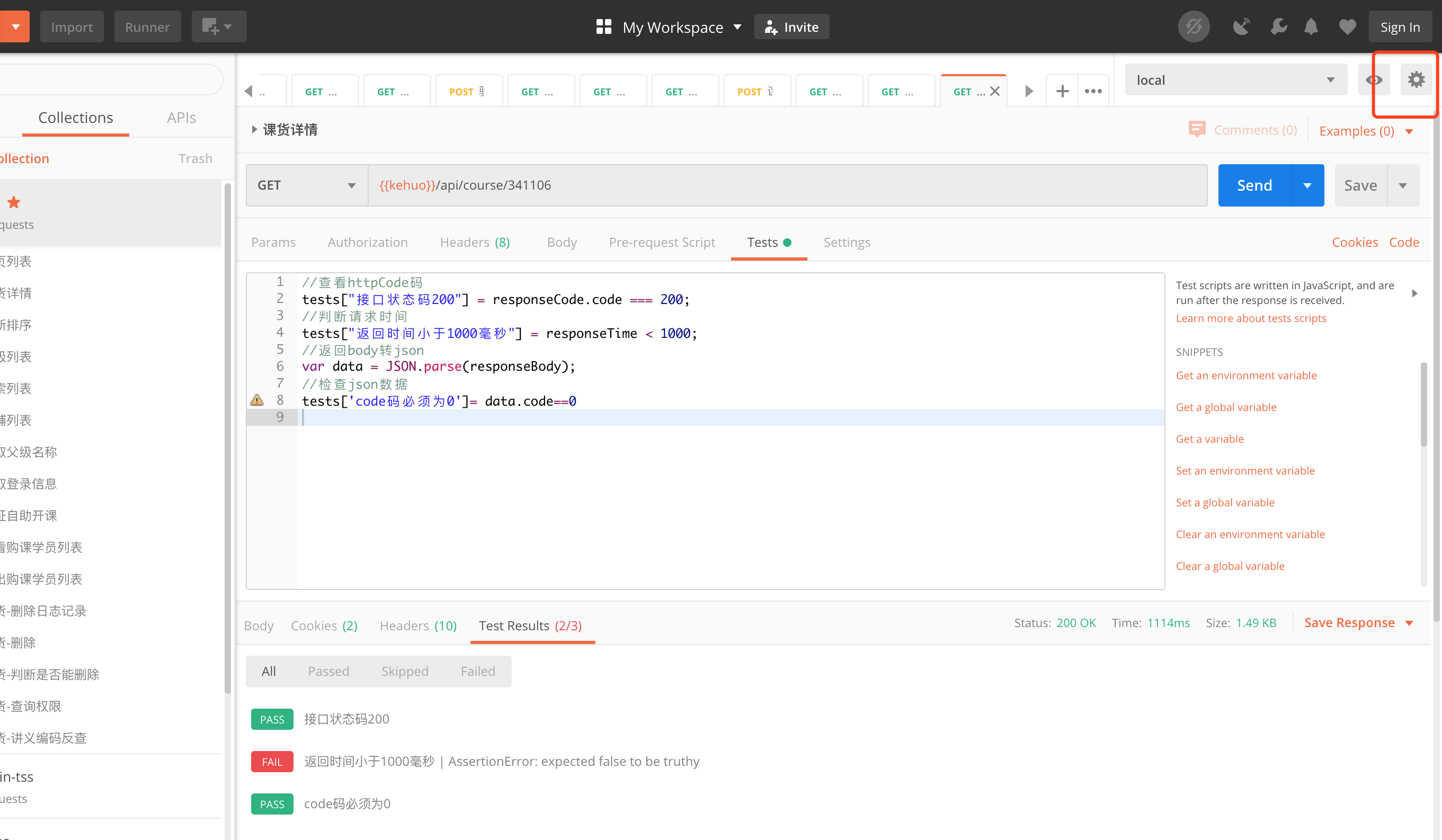Click the GET request URL input field
Screen dimensions: 1442x840
(791, 185)
